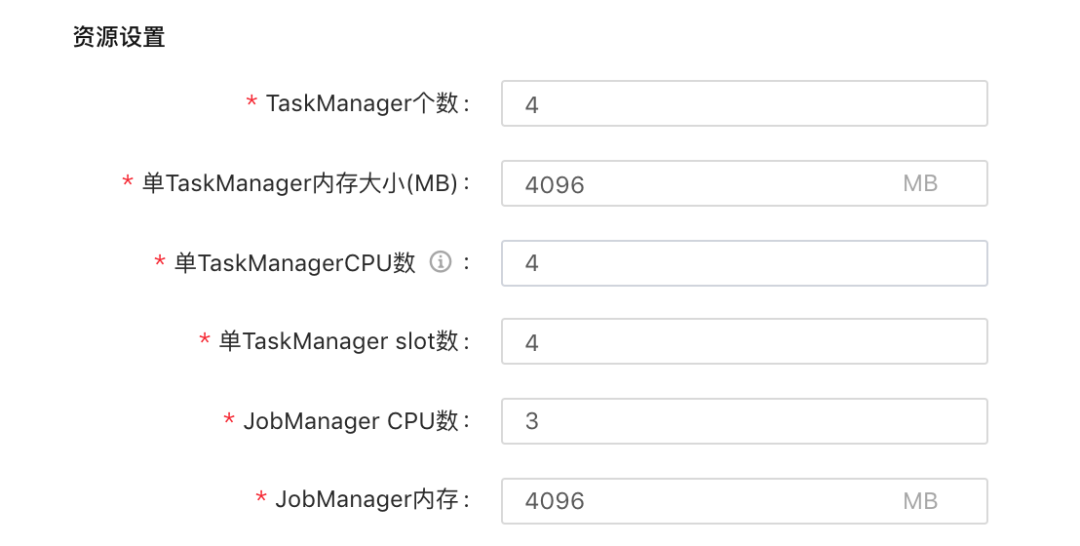Click into the 单TaskManager slot数 field

point(743,342)
